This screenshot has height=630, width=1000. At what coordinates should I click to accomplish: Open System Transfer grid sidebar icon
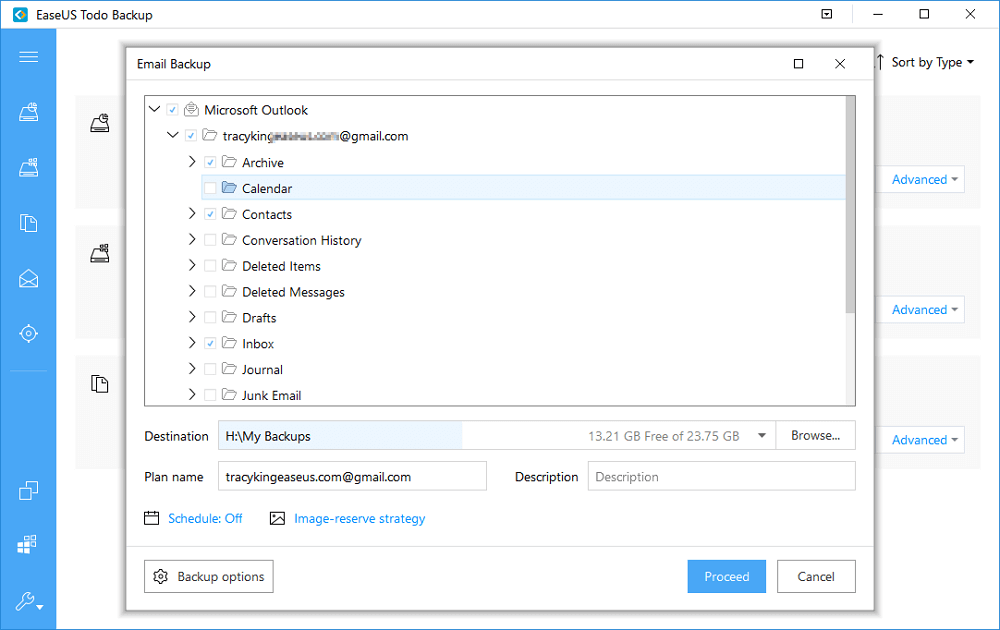pyautogui.click(x=27, y=545)
